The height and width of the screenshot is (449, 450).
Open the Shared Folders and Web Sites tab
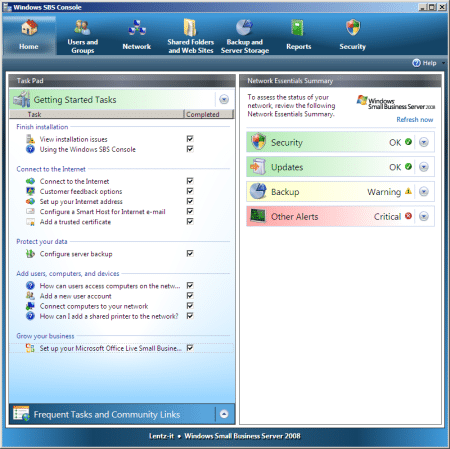coord(190,36)
